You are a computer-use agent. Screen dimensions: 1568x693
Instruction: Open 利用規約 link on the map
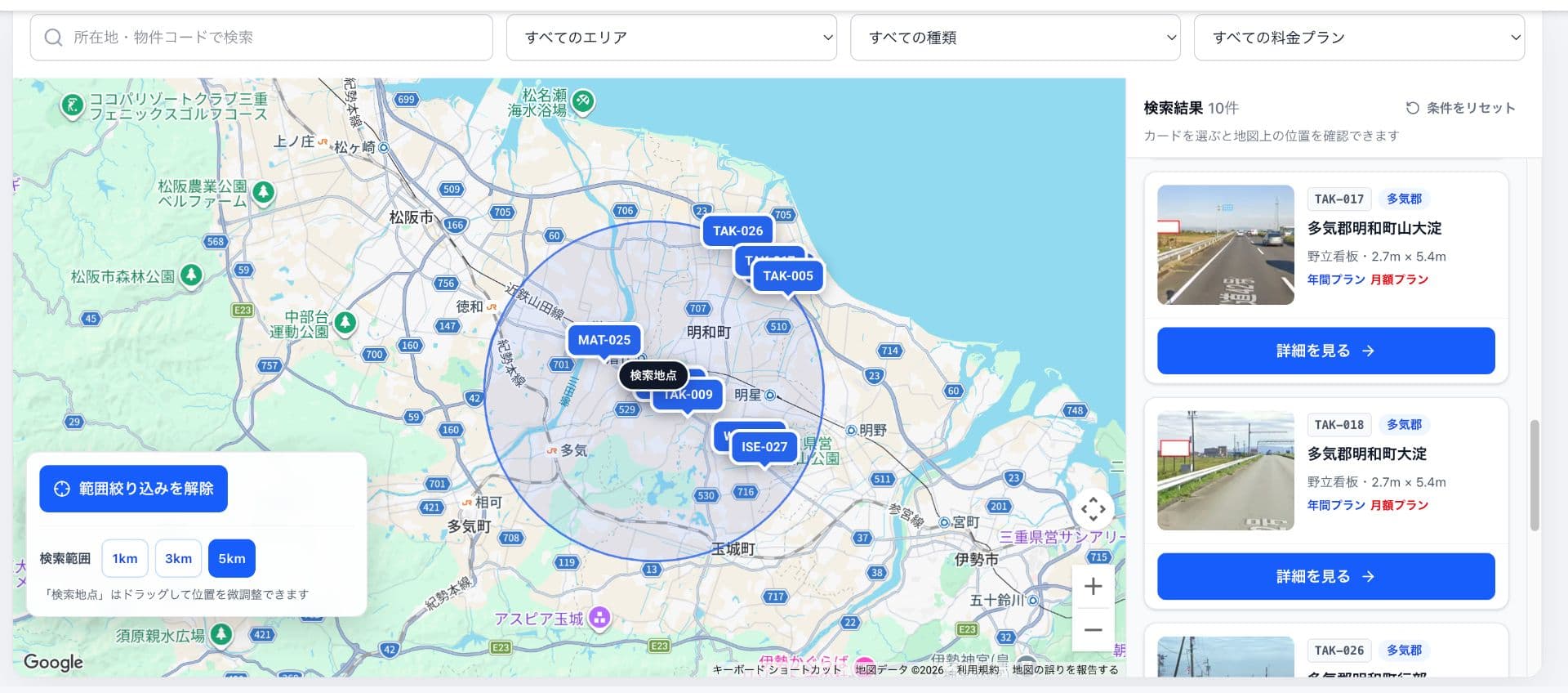tap(978, 670)
